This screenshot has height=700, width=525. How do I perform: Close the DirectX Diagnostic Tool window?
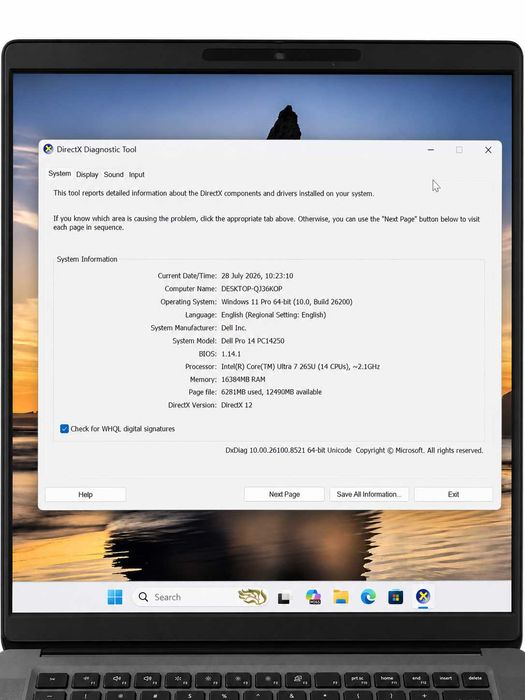tap(488, 150)
